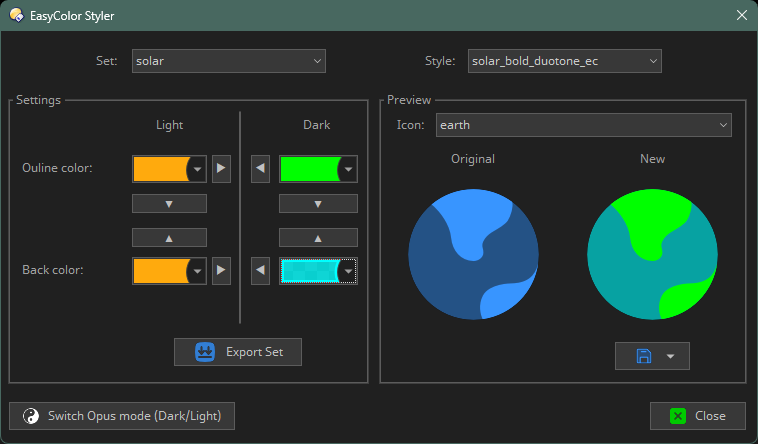Copy Dark outline color to Light using left arrow
Viewport: 758px width, 444px height.
click(x=261, y=169)
